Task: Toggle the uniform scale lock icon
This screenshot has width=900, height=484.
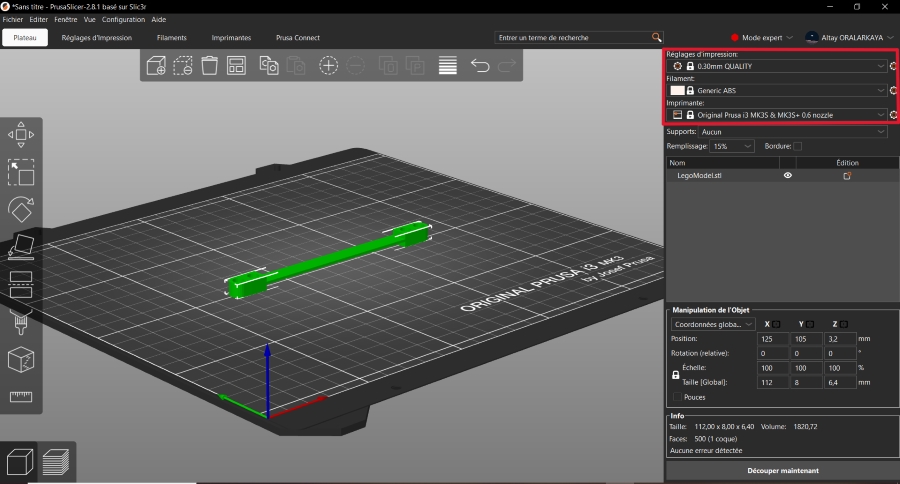Action: pyautogui.click(x=676, y=375)
